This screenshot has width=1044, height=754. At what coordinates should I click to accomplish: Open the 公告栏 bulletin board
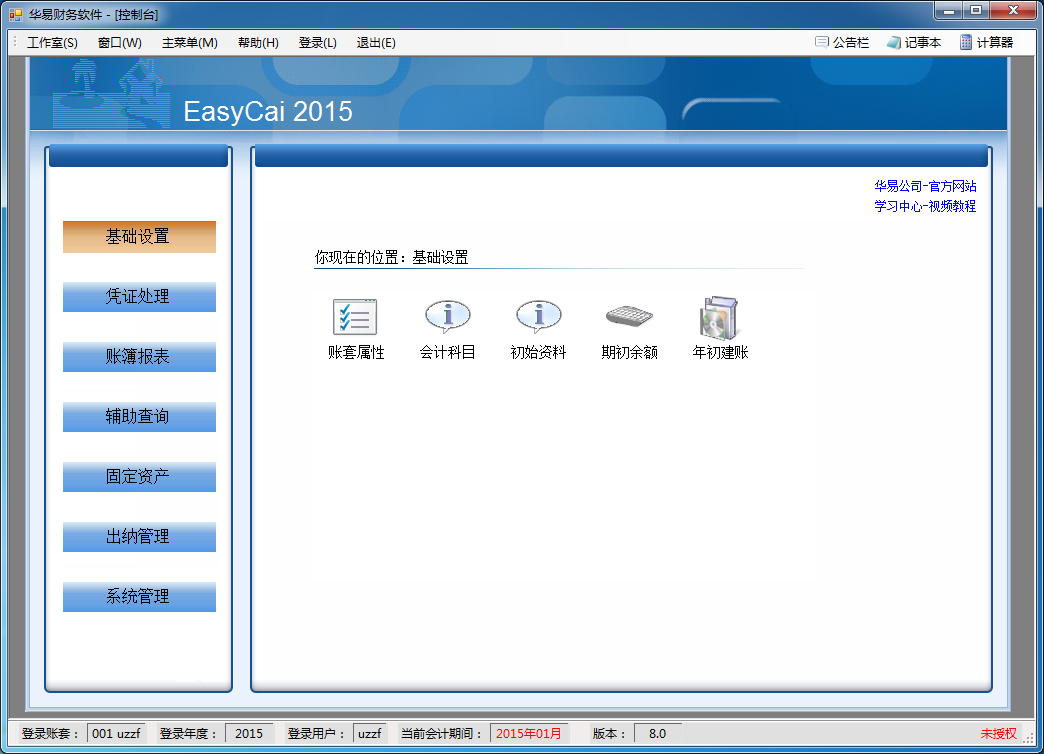842,43
